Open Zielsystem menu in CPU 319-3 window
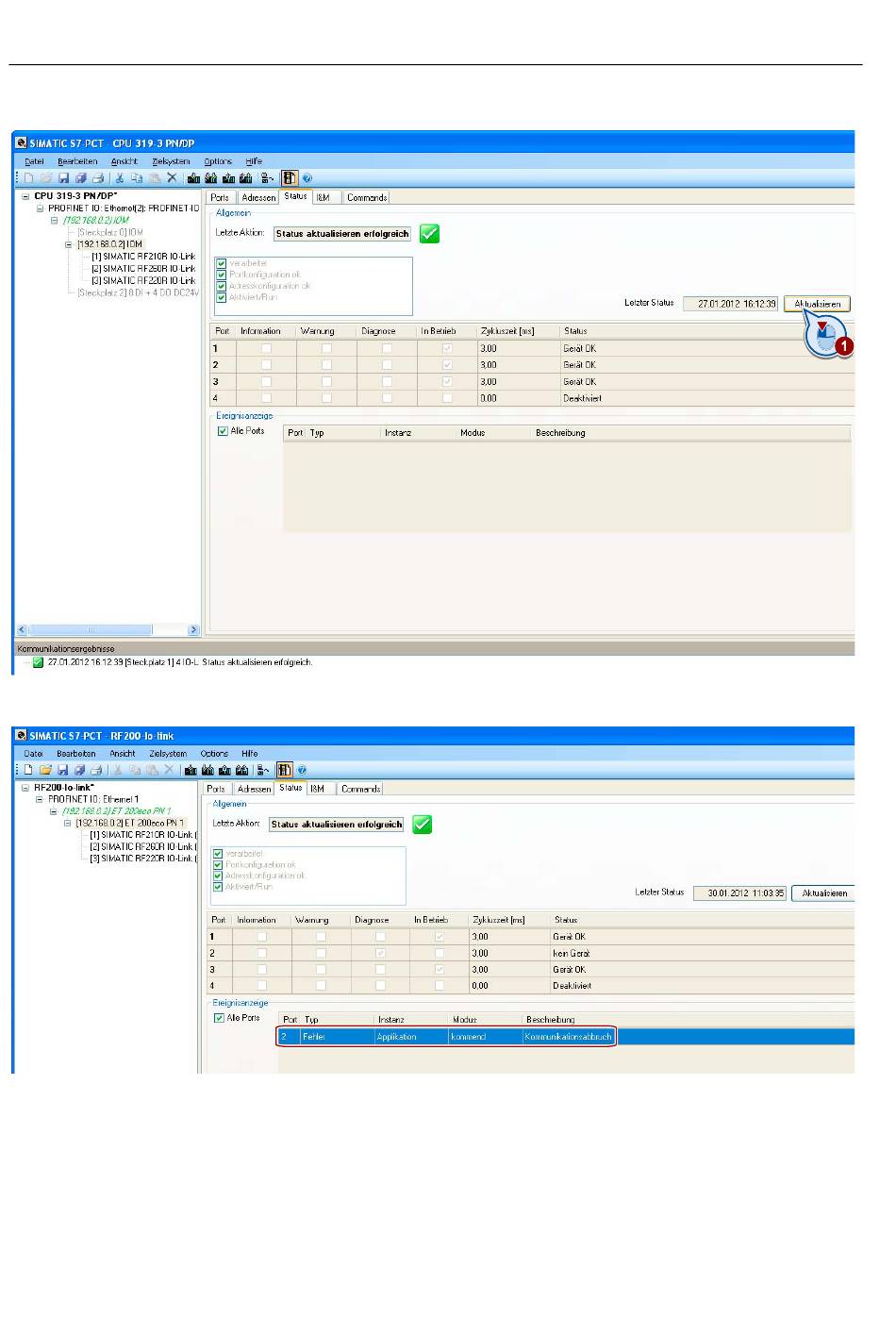 tap(171, 161)
